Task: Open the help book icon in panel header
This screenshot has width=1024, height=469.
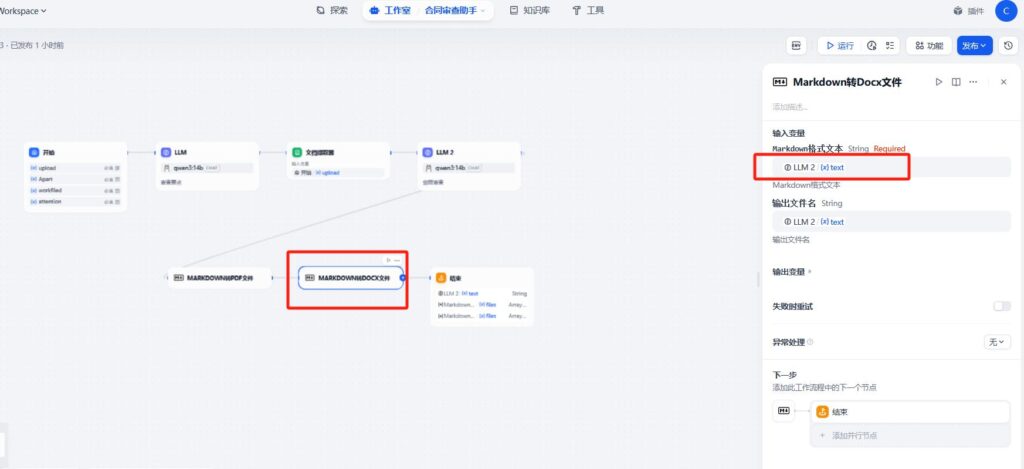Action: point(956,82)
